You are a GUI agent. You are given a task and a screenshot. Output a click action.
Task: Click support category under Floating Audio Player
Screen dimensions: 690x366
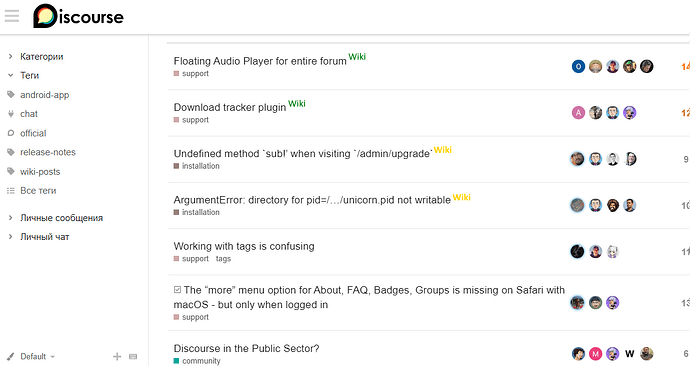pyautogui.click(x=191, y=73)
